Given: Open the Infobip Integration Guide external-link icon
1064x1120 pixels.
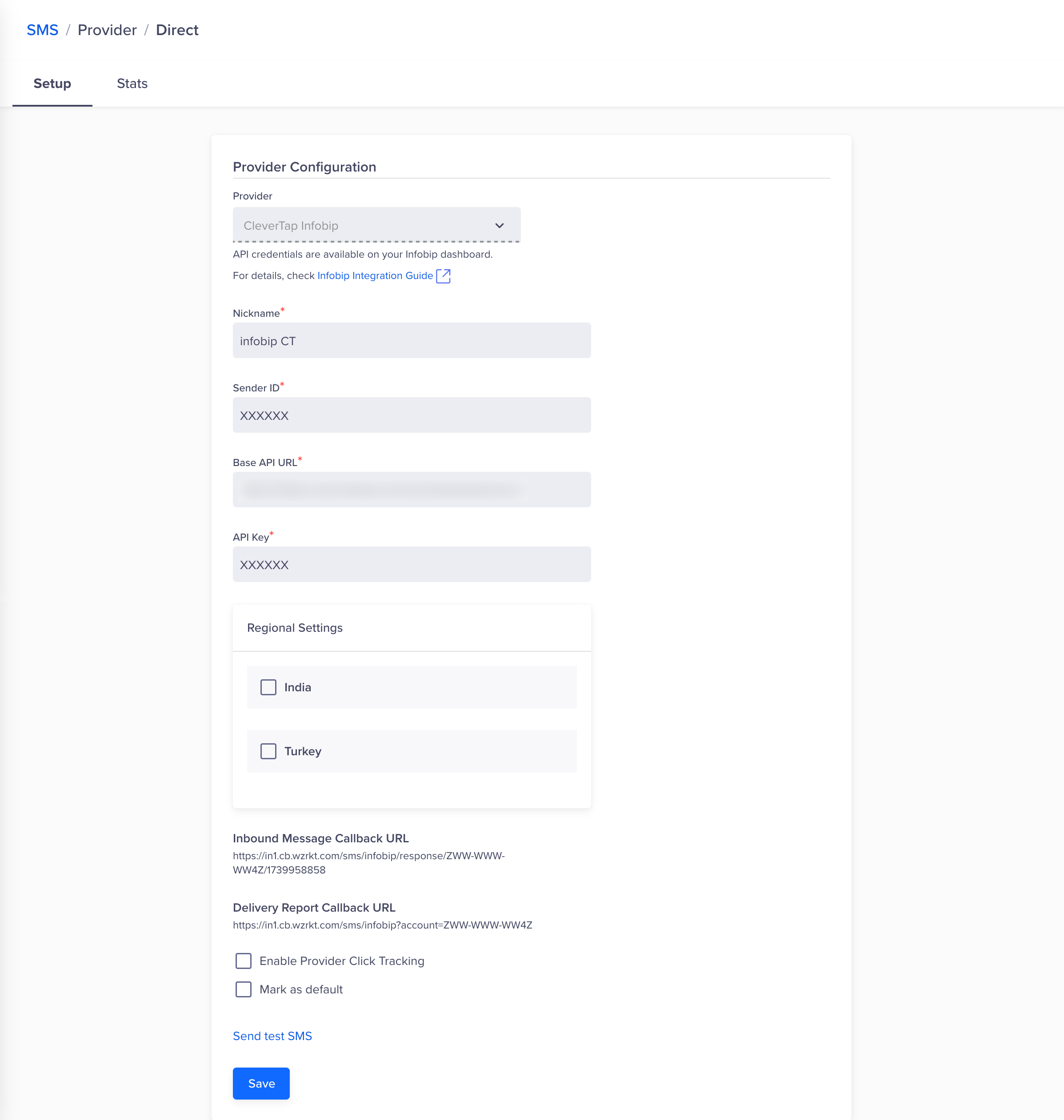Looking at the screenshot, I should coord(443,276).
